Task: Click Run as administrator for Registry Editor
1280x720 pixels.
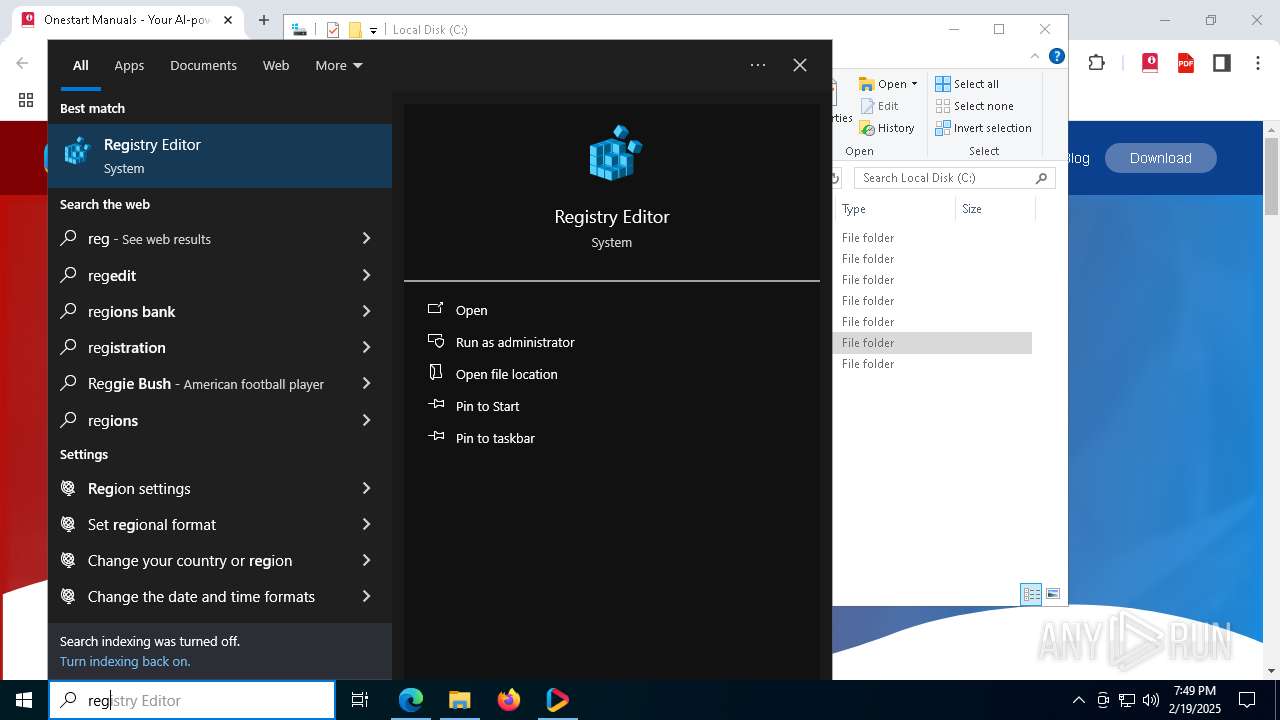Action: tap(515, 342)
